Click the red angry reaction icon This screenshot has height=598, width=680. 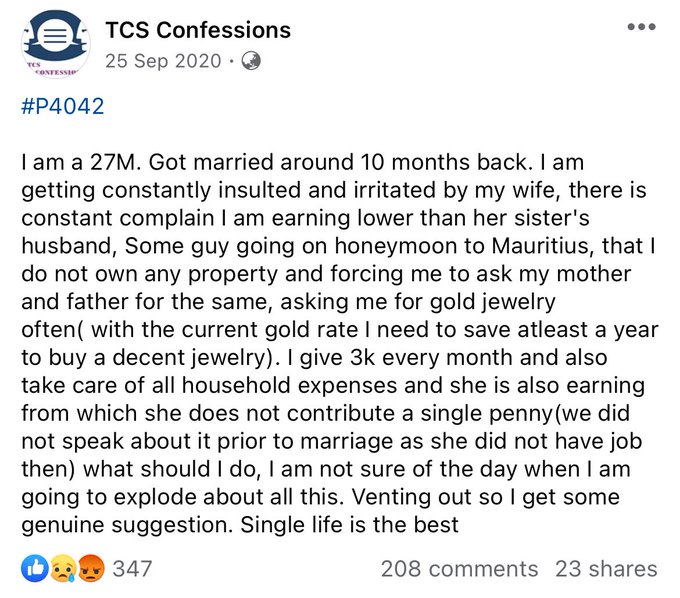tap(91, 568)
